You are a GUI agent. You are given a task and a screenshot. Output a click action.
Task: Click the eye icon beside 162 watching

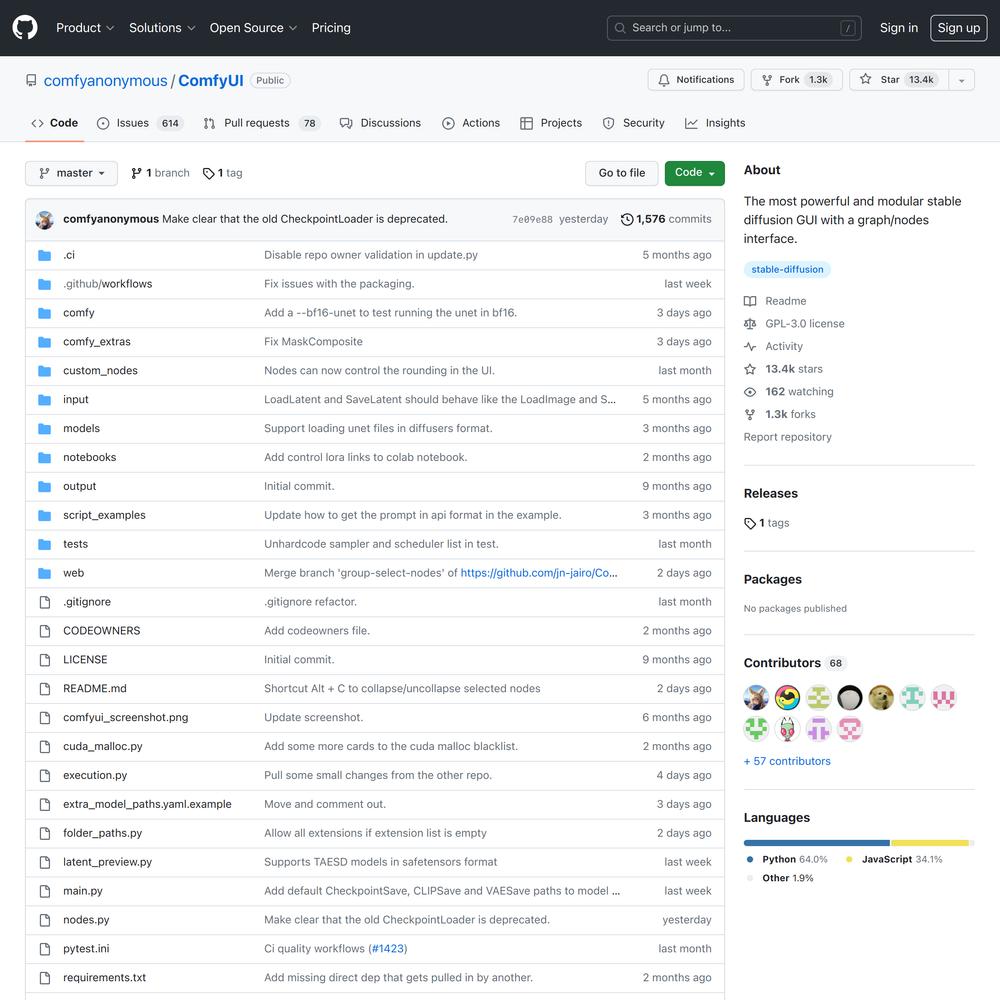(x=750, y=392)
